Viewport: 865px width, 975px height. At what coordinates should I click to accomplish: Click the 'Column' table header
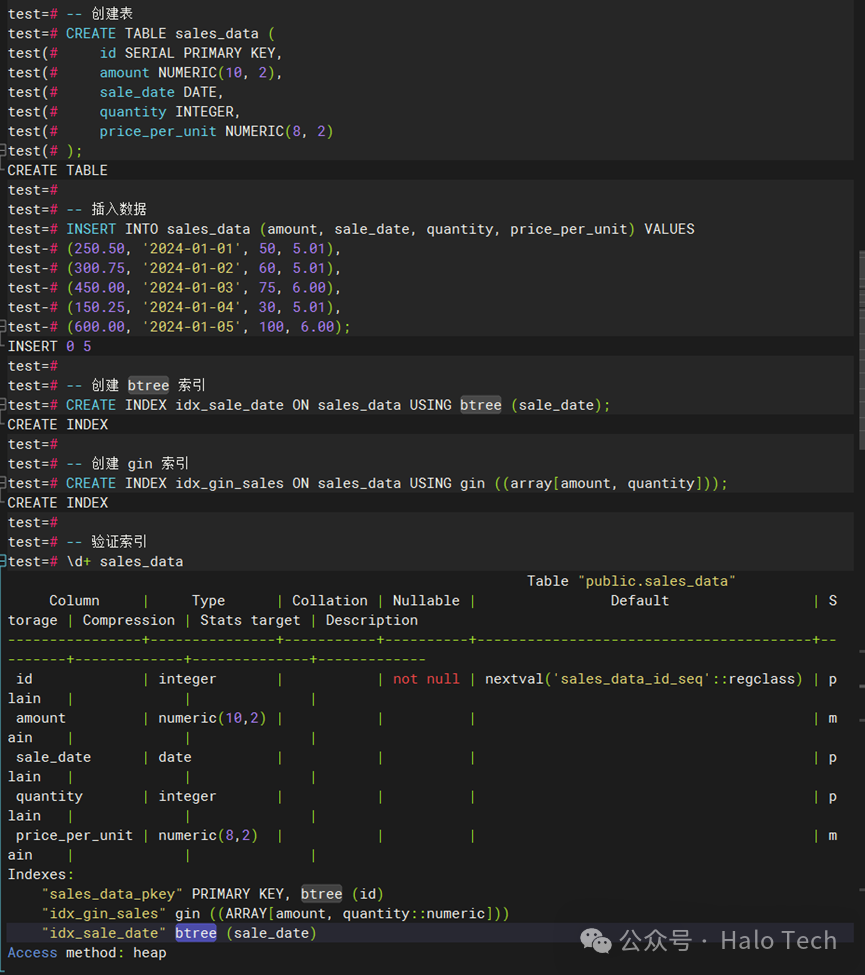(x=74, y=601)
